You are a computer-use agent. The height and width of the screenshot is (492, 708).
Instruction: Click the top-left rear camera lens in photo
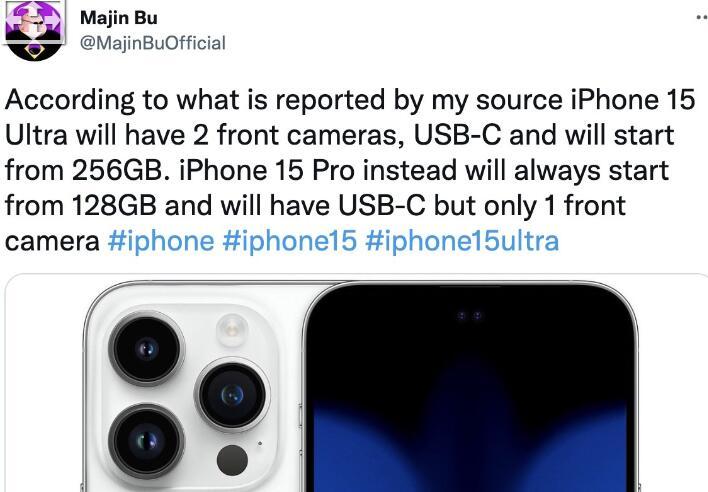(146, 348)
